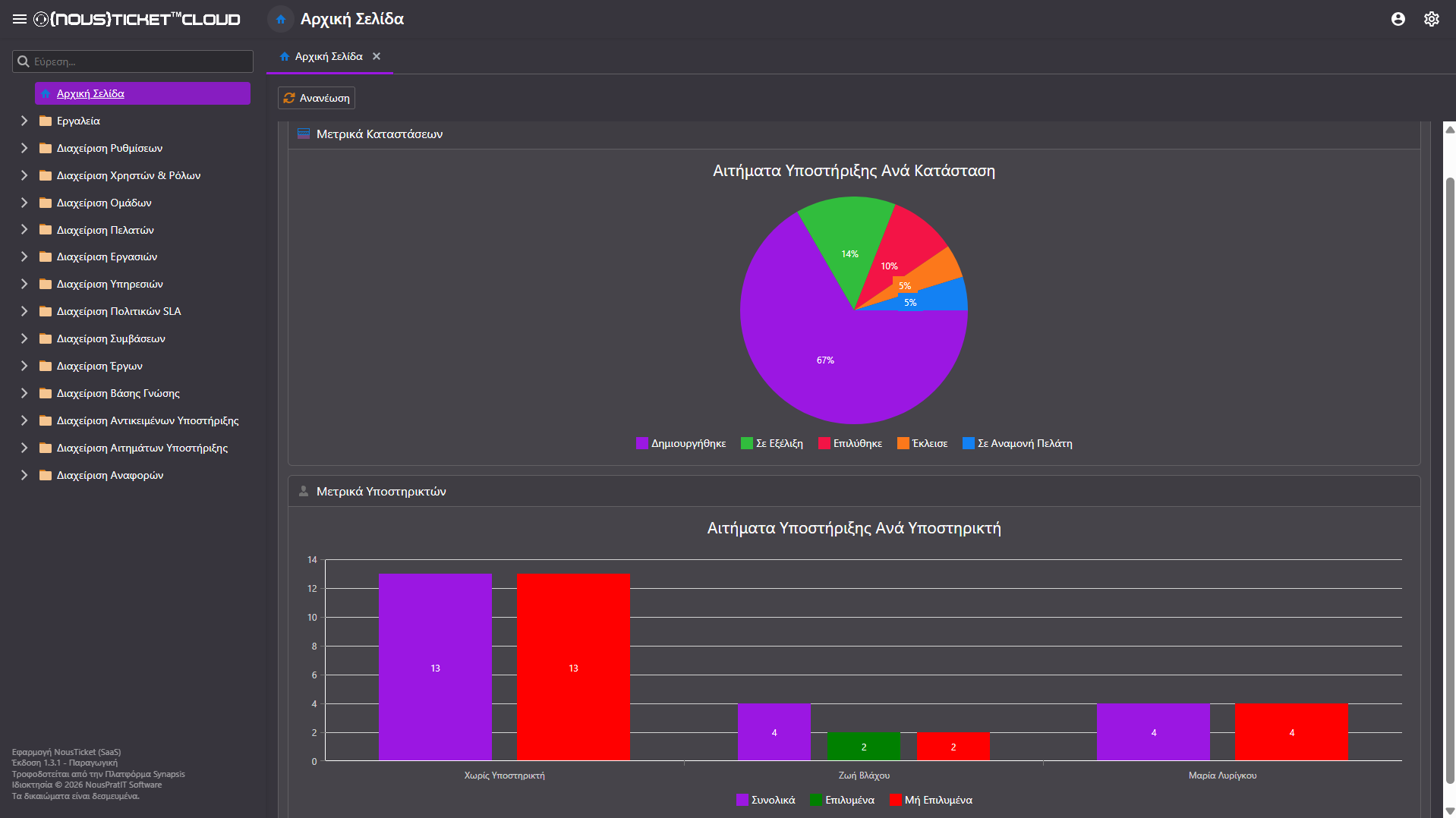The image size is (1456, 818).
Task: Toggle Σε Αναμονή Πελάτη legend series
Action: [1017, 443]
